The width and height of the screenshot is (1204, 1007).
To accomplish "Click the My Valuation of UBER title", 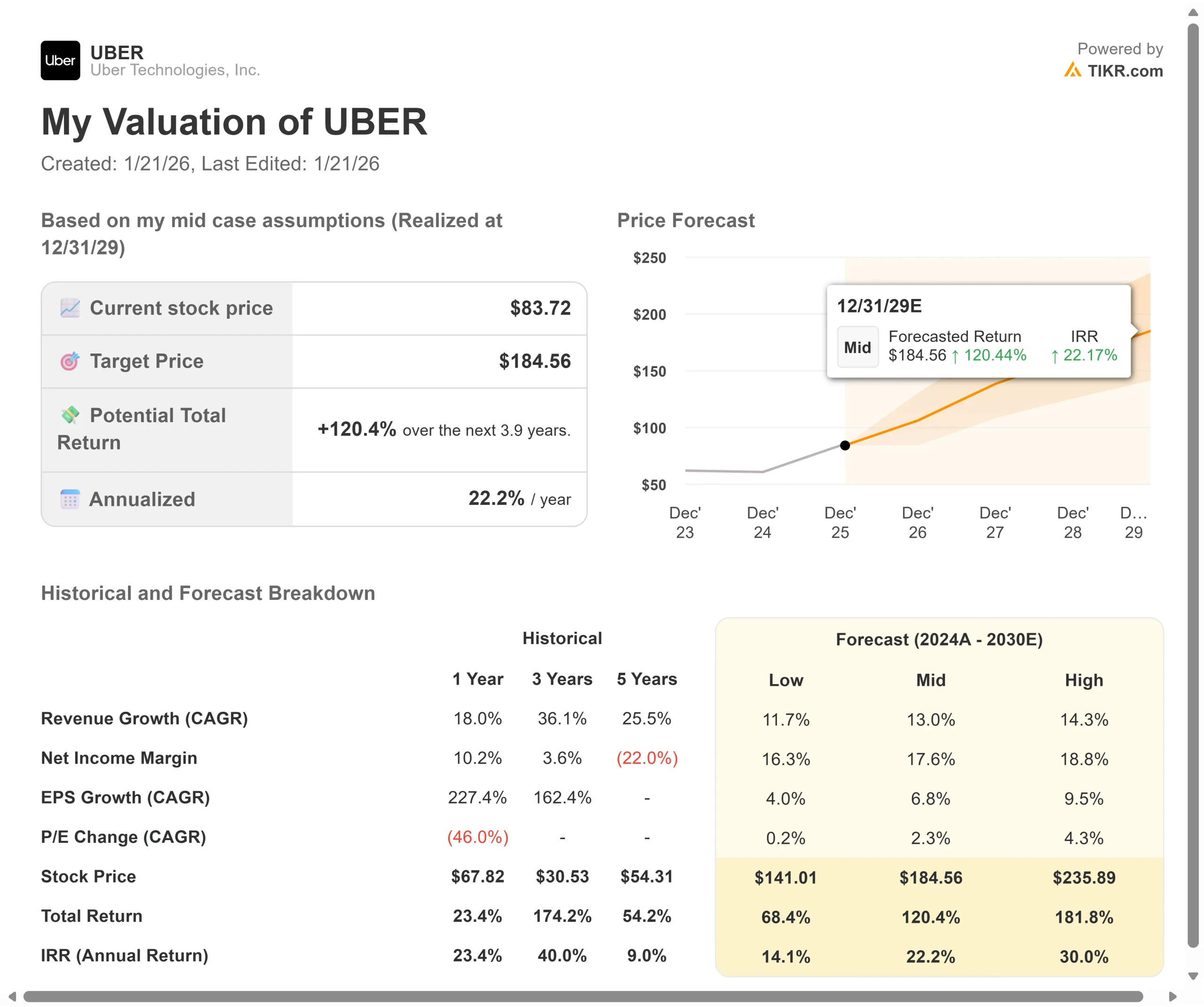I will click(235, 121).
